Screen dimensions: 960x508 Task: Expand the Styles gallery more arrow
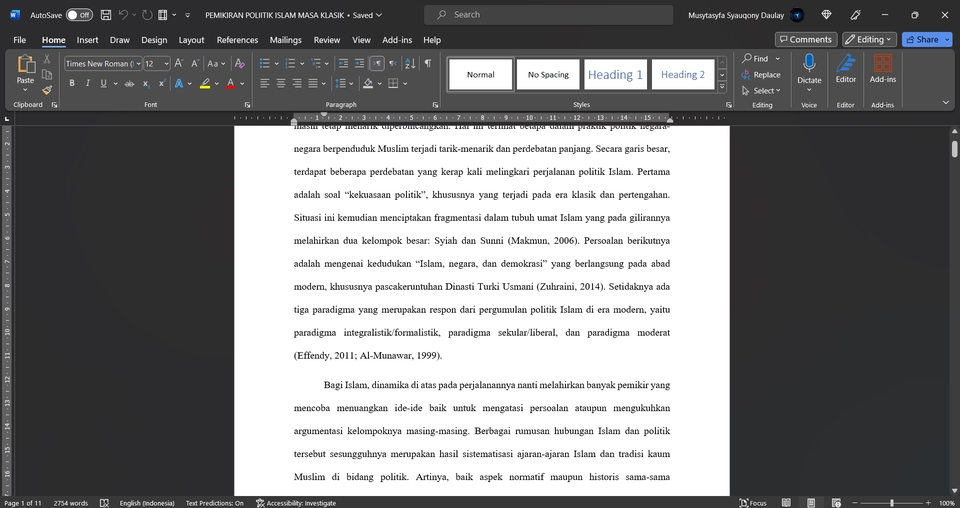point(722,87)
